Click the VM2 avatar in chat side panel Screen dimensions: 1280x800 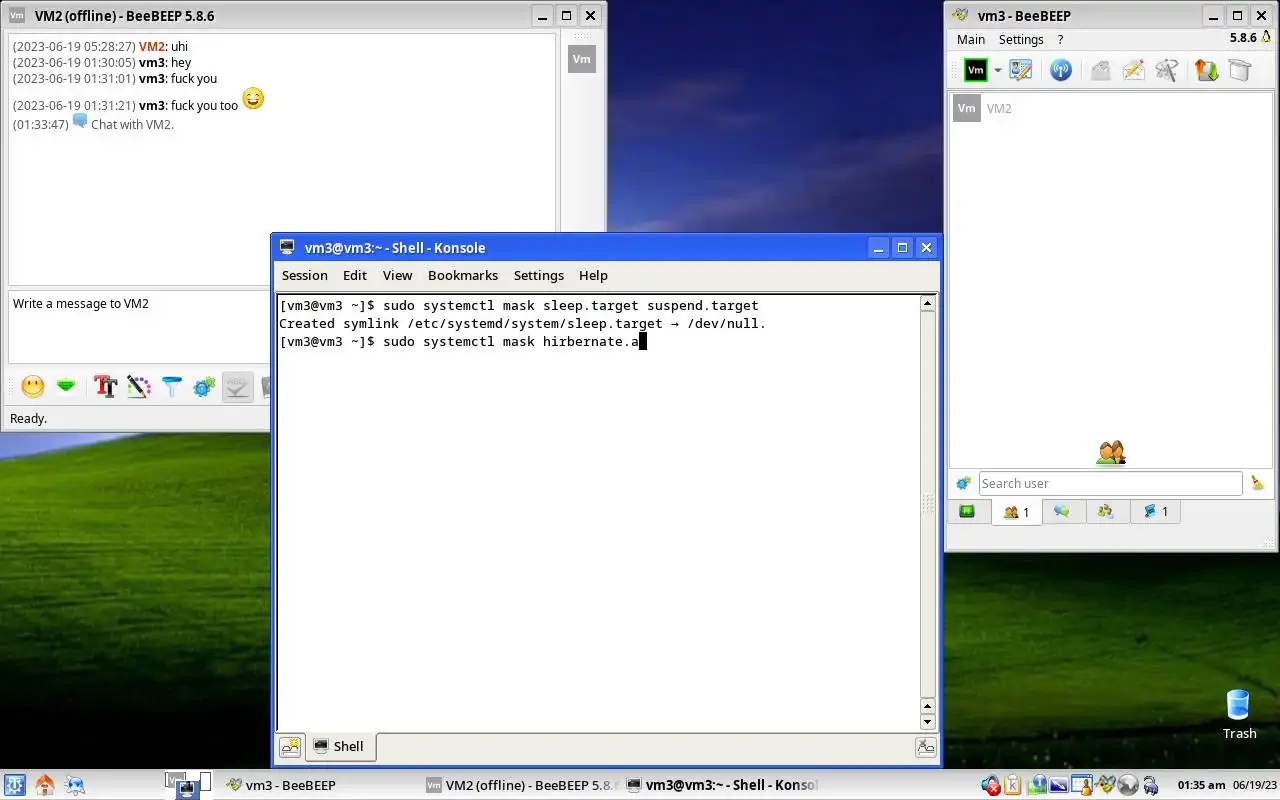click(581, 59)
